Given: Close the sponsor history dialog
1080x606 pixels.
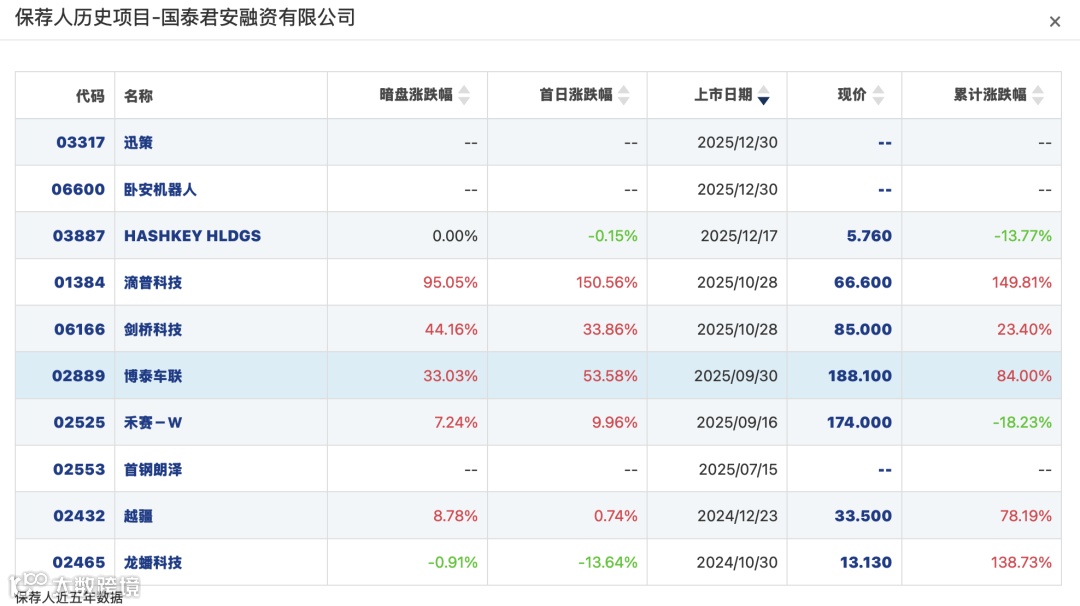Looking at the screenshot, I should click(x=1055, y=22).
